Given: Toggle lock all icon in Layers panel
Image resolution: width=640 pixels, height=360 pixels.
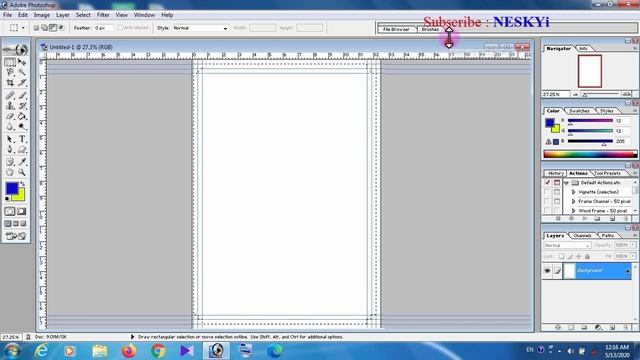Looking at the screenshot, I should point(587,256).
